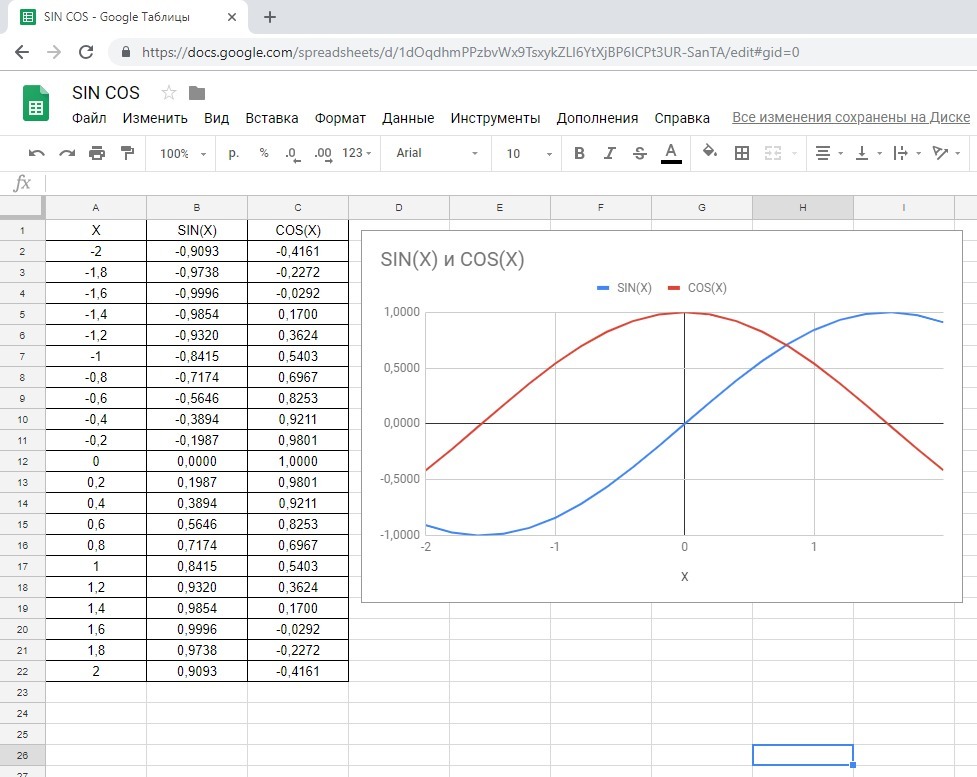Click the formula bar input
The width and height of the screenshot is (977, 777).
pyautogui.click(x=511, y=183)
